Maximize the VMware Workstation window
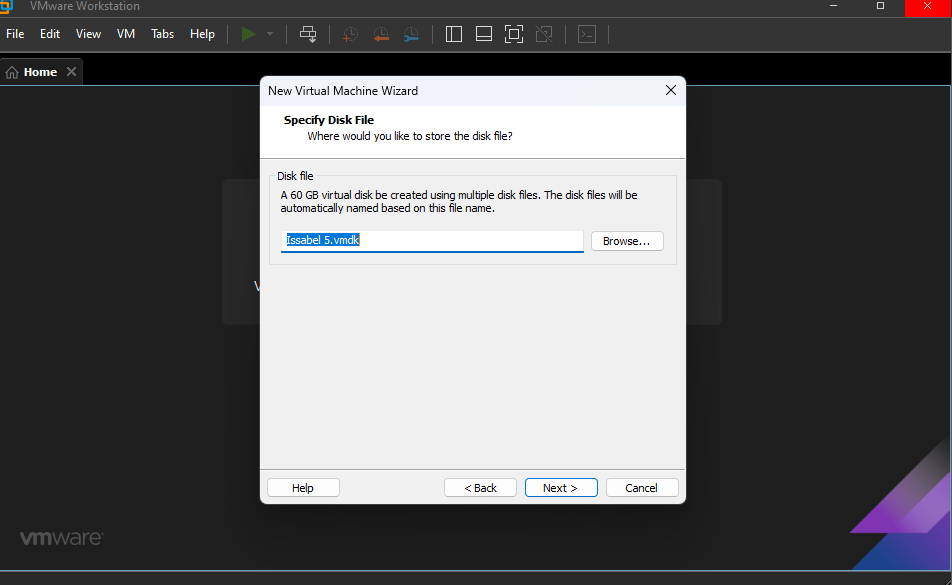952x585 pixels. (880, 6)
